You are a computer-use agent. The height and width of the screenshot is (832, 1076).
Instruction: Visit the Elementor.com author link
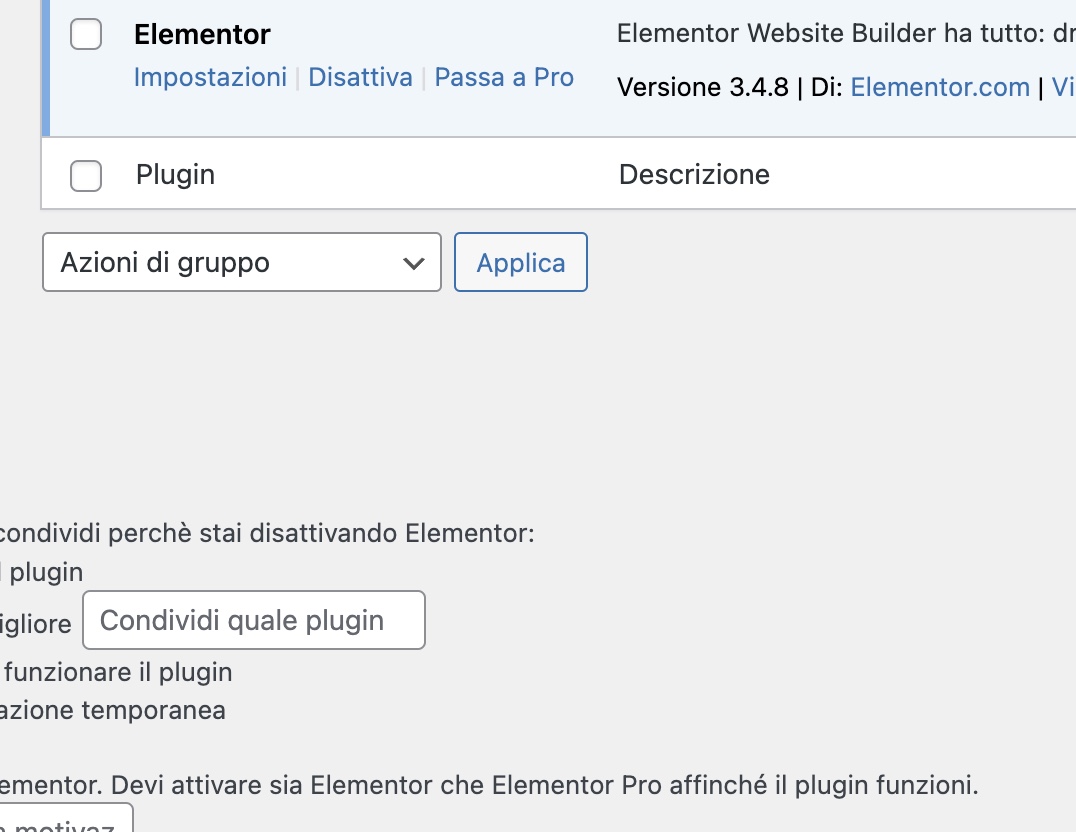click(x=940, y=88)
